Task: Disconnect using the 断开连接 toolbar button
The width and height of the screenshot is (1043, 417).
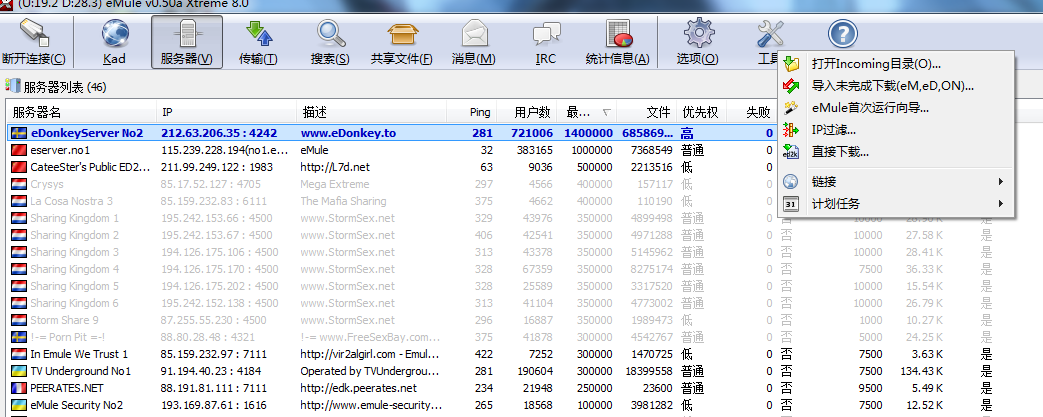Action: [34, 42]
